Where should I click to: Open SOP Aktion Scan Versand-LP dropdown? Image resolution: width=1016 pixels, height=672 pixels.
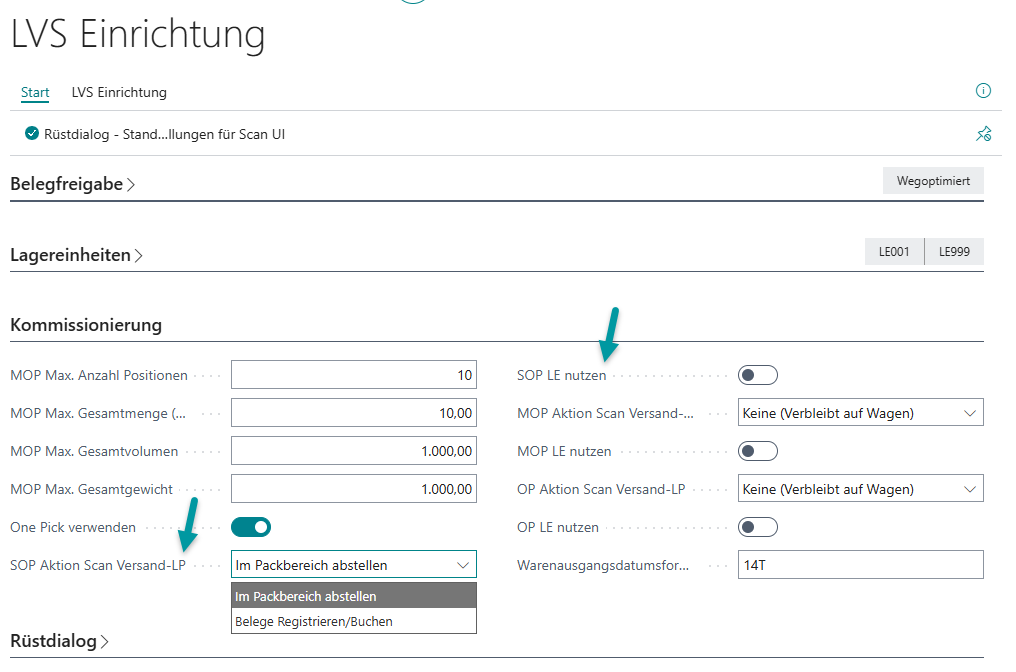(354, 564)
